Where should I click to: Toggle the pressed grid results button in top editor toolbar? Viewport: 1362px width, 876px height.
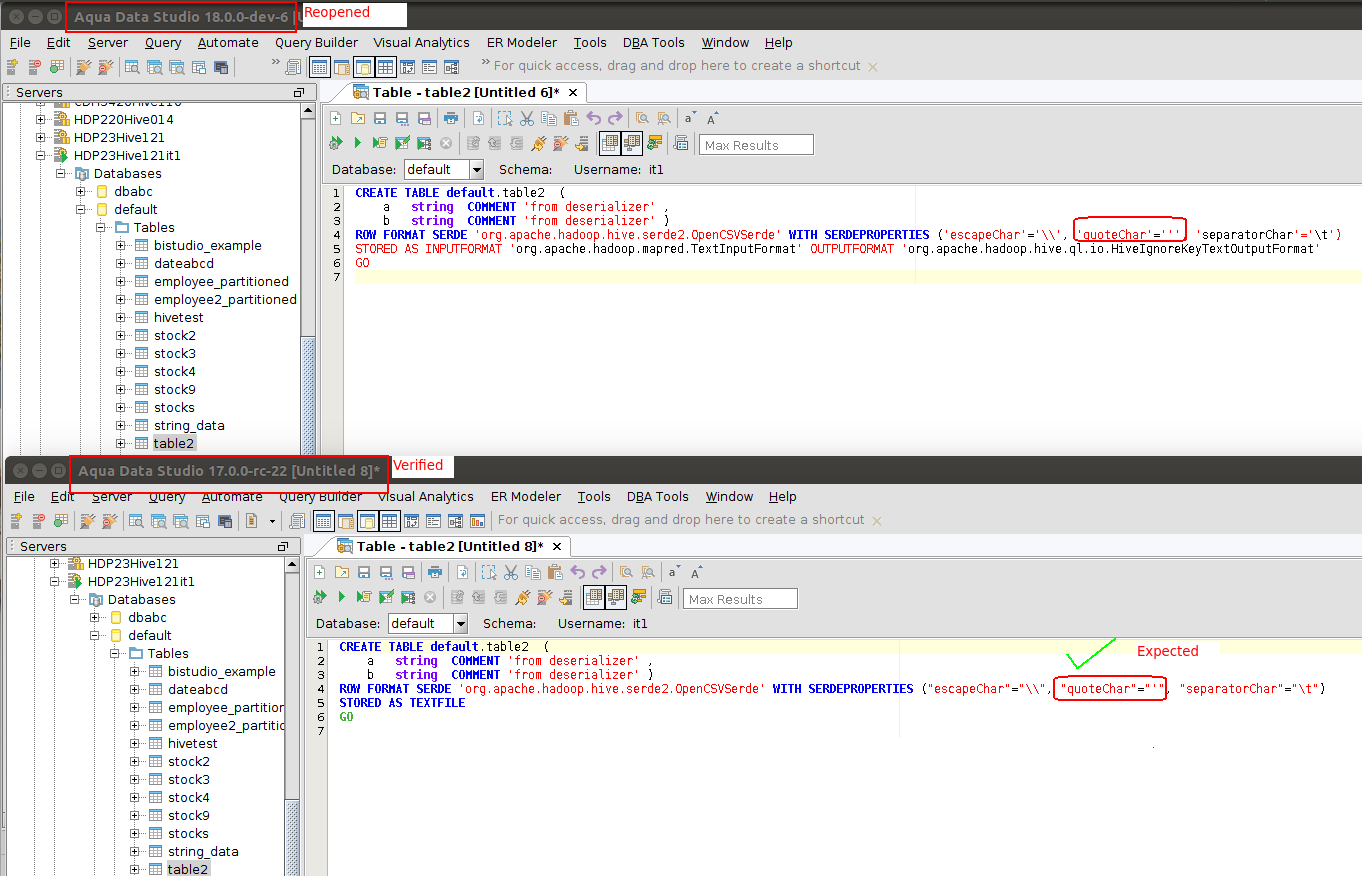coord(610,144)
